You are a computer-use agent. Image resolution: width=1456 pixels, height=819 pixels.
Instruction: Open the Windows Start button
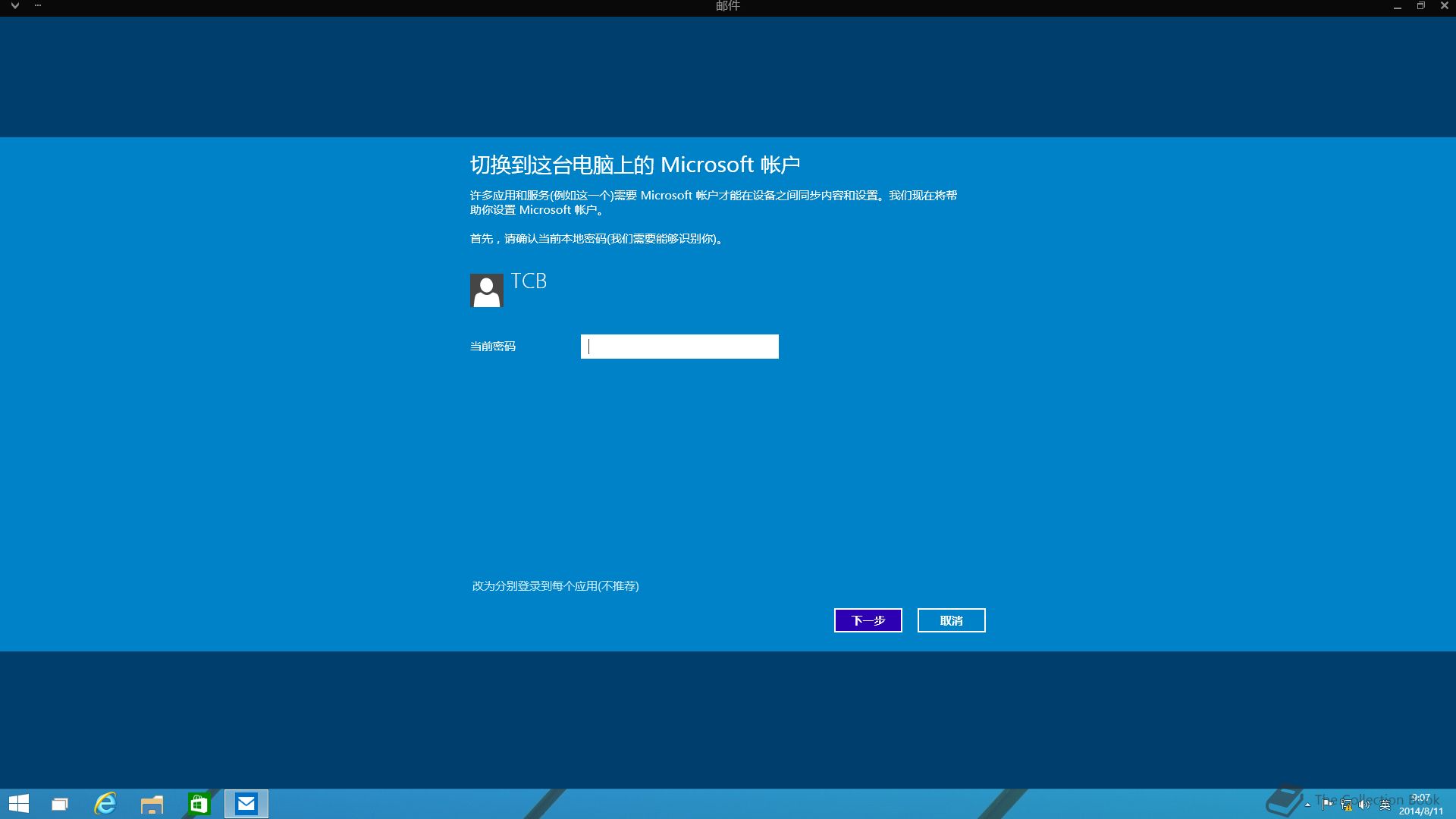[18, 804]
